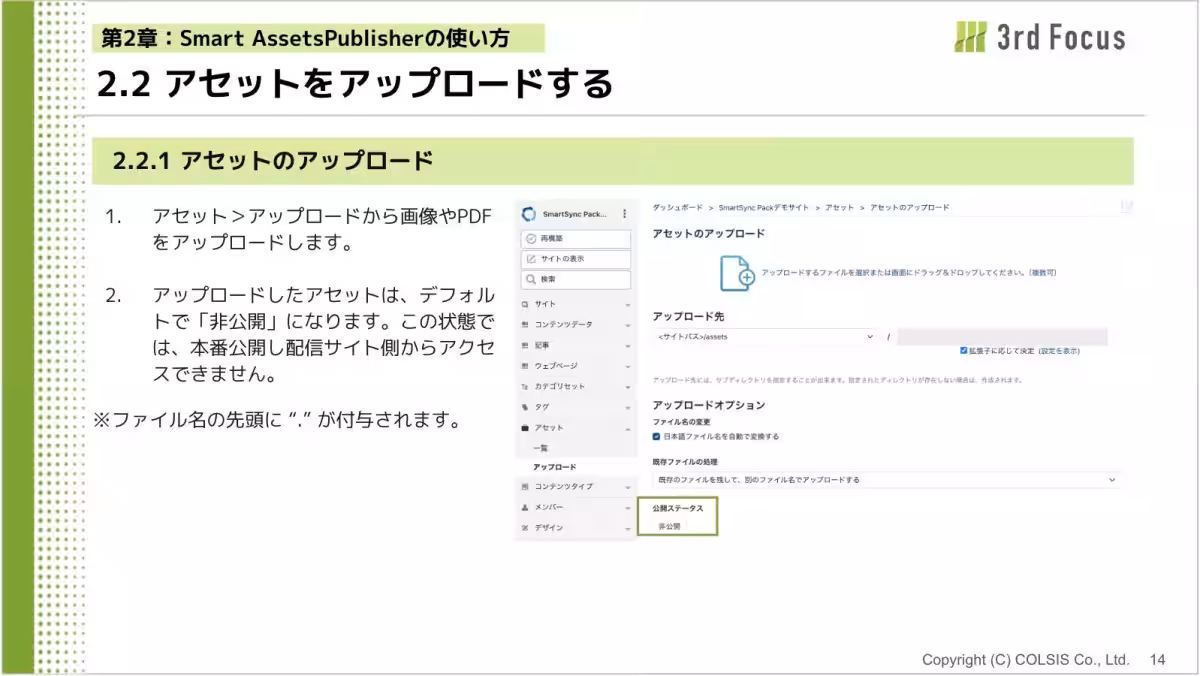
Task: Click the コンテンツタイプ icon in sidebar
Action: pos(526,486)
